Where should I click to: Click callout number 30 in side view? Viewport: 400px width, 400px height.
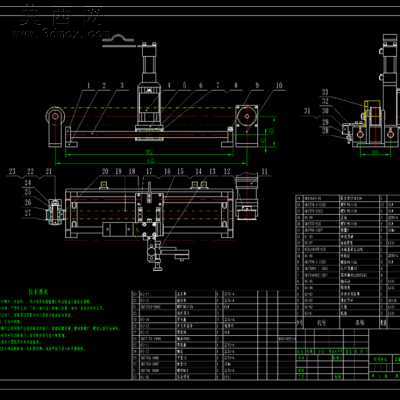pos(325,111)
